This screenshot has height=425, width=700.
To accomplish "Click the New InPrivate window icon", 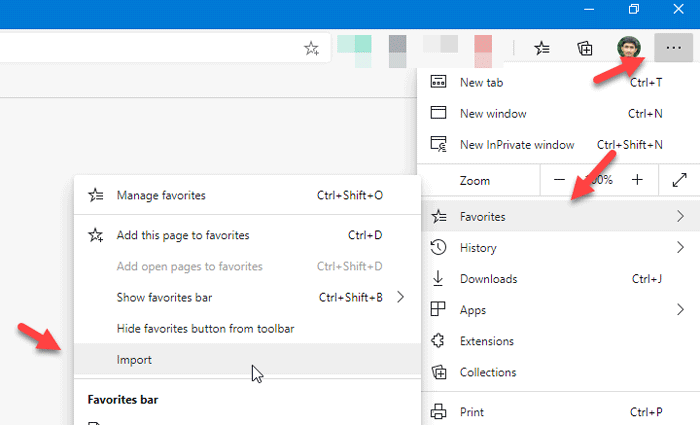I will point(438,144).
